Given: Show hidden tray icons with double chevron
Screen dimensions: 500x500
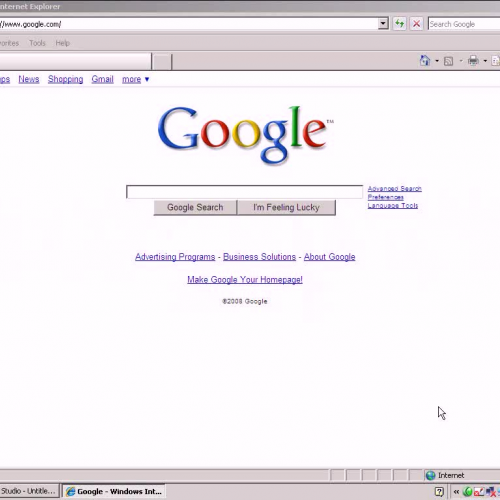Looking at the screenshot, I should pyautogui.click(x=456, y=491).
